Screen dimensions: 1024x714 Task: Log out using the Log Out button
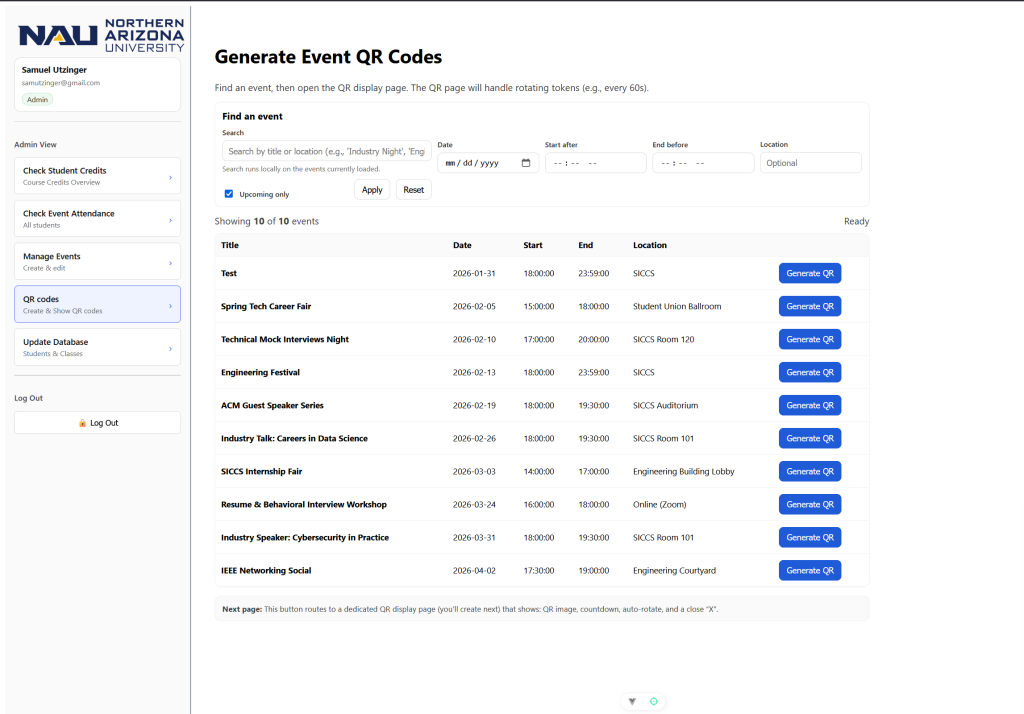pyautogui.click(x=97, y=423)
